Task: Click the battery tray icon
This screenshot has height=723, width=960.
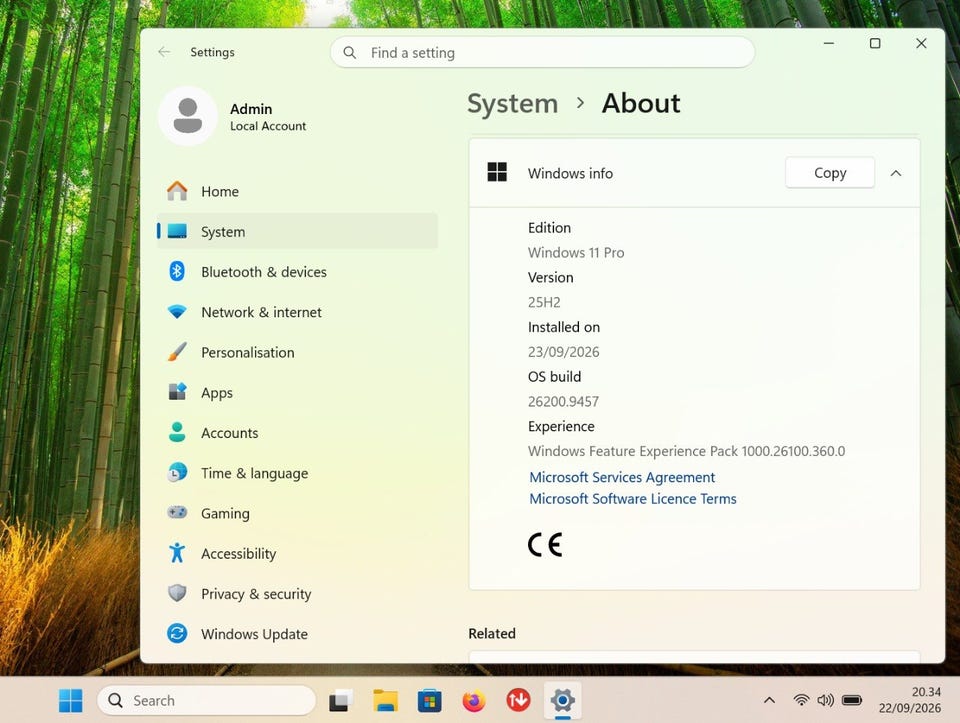Action: pyautogui.click(x=852, y=700)
